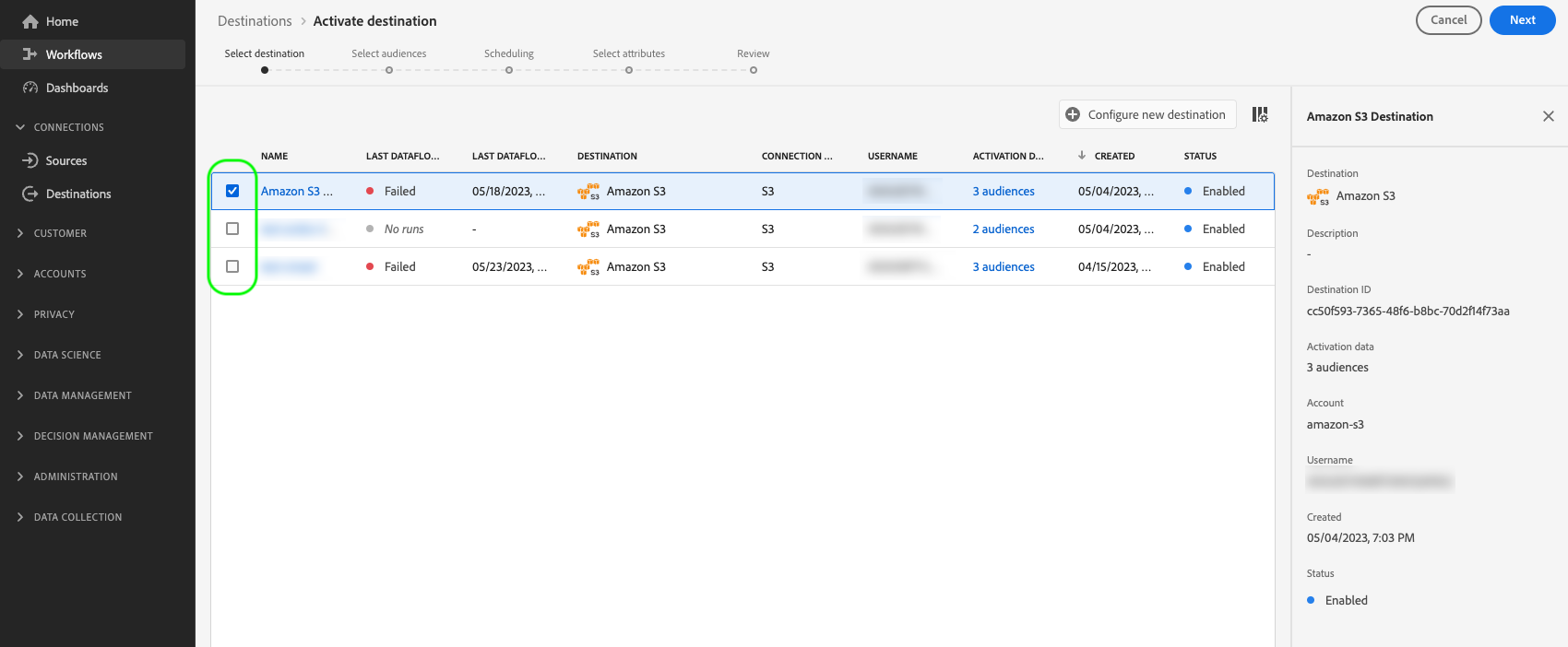1568x647 pixels.
Task: Click plus icon for Configure new destination
Action: [x=1073, y=114]
